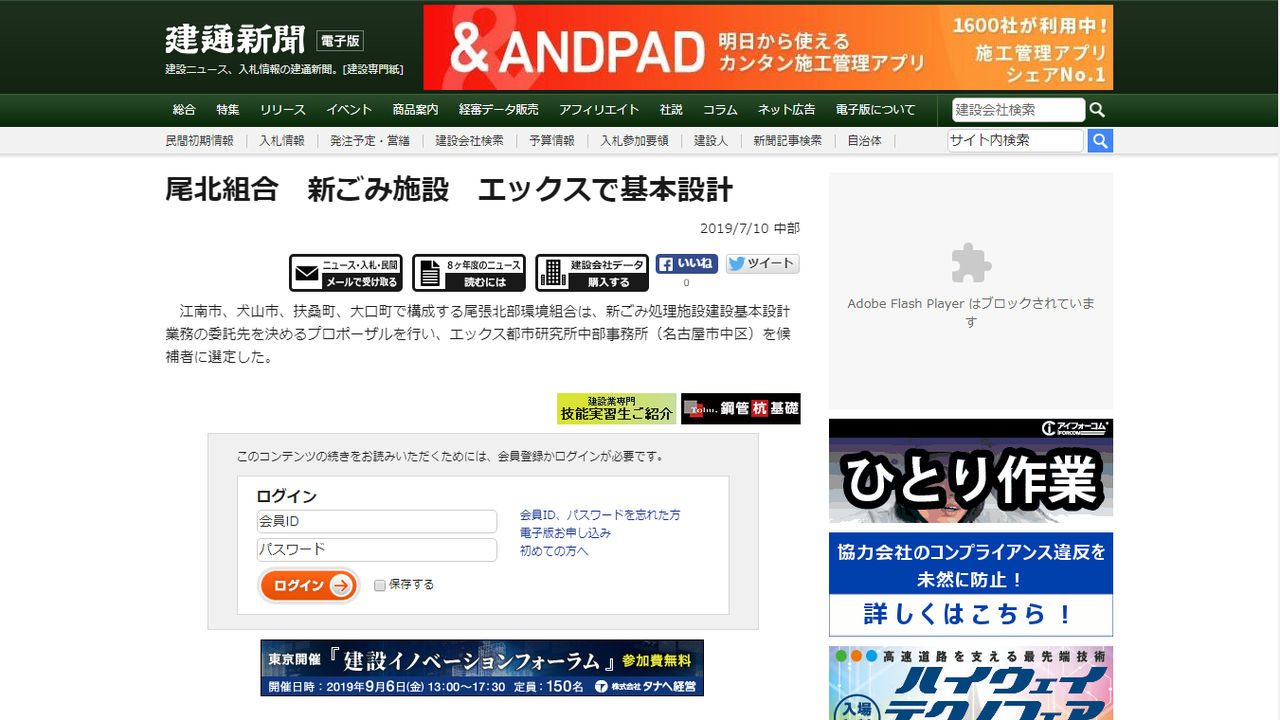This screenshot has width=1280, height=720.
Task: Go to 予算情報 in the sub navigation
Action: click(x=552, y=141)
